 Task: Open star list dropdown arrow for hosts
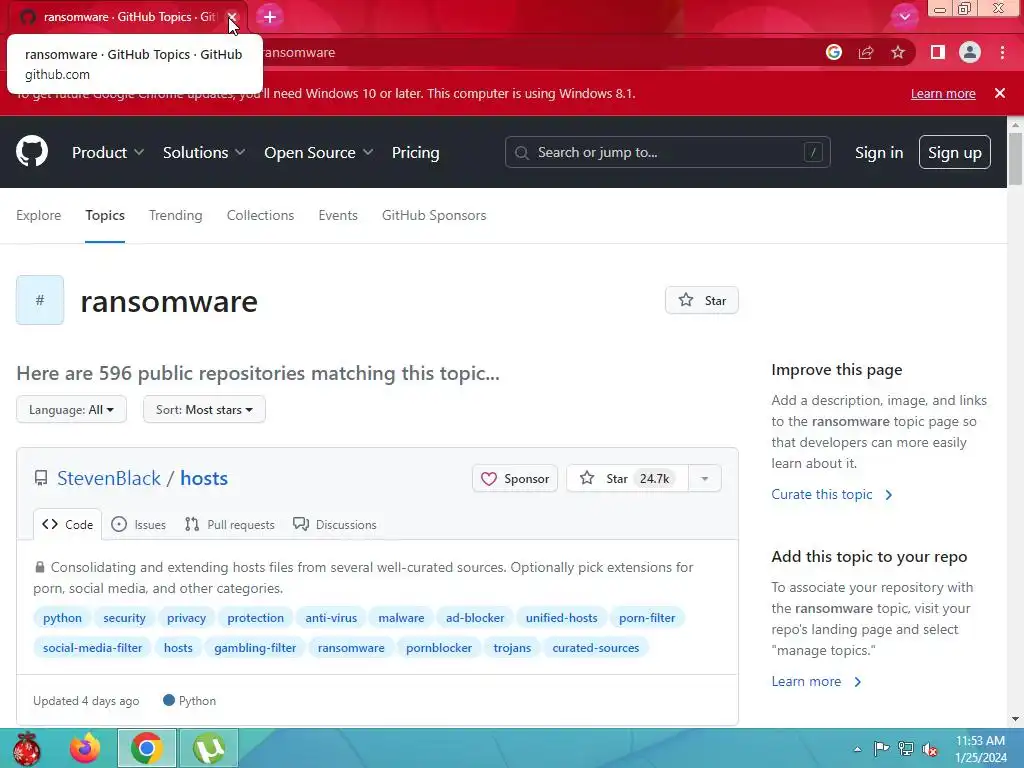click(x=705, y=479)
